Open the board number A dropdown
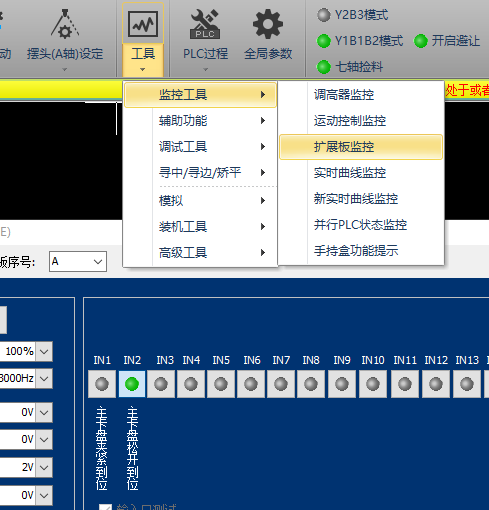 [78, 262]
